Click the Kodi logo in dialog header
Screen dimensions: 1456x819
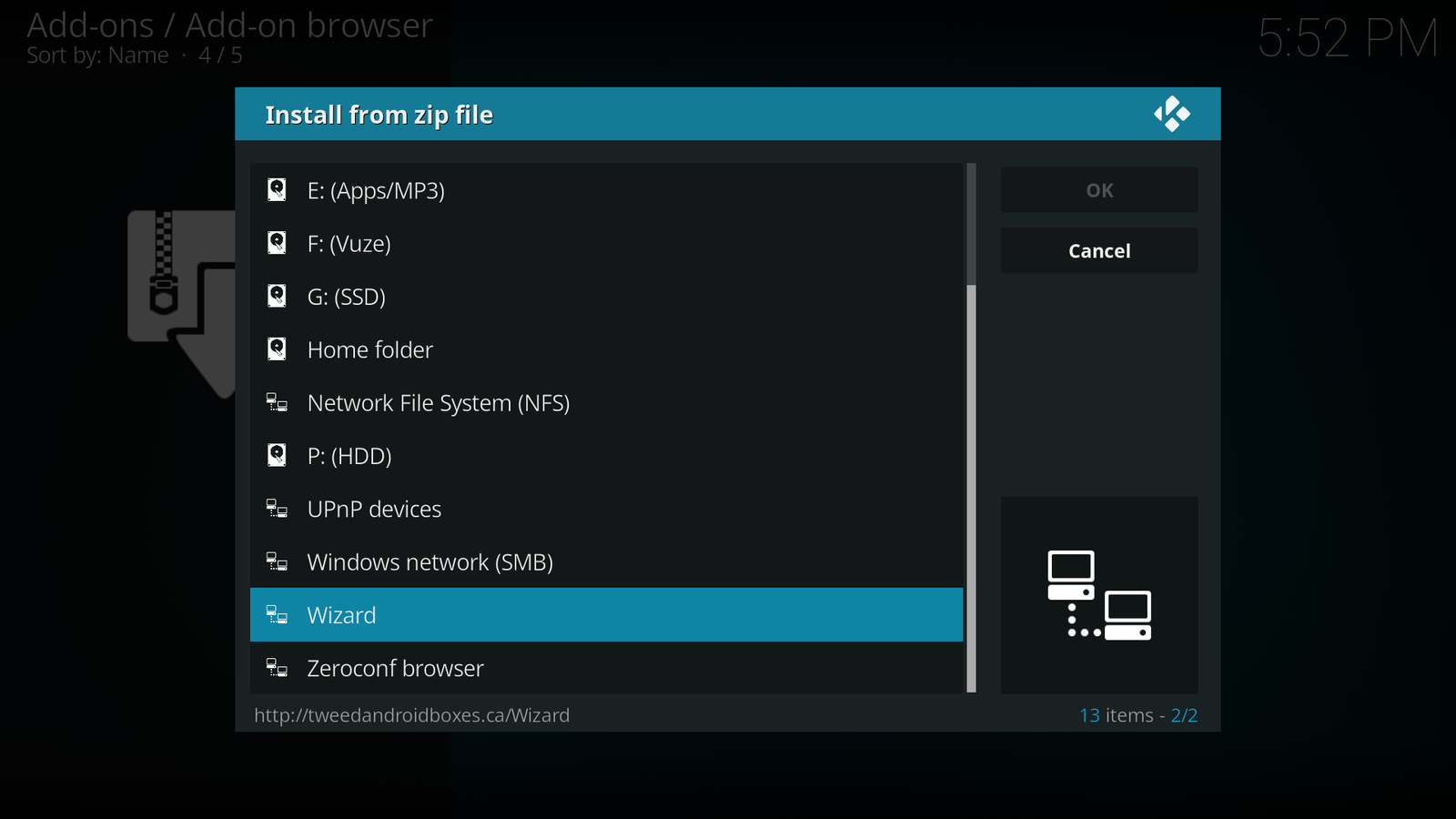[1172, 114]
